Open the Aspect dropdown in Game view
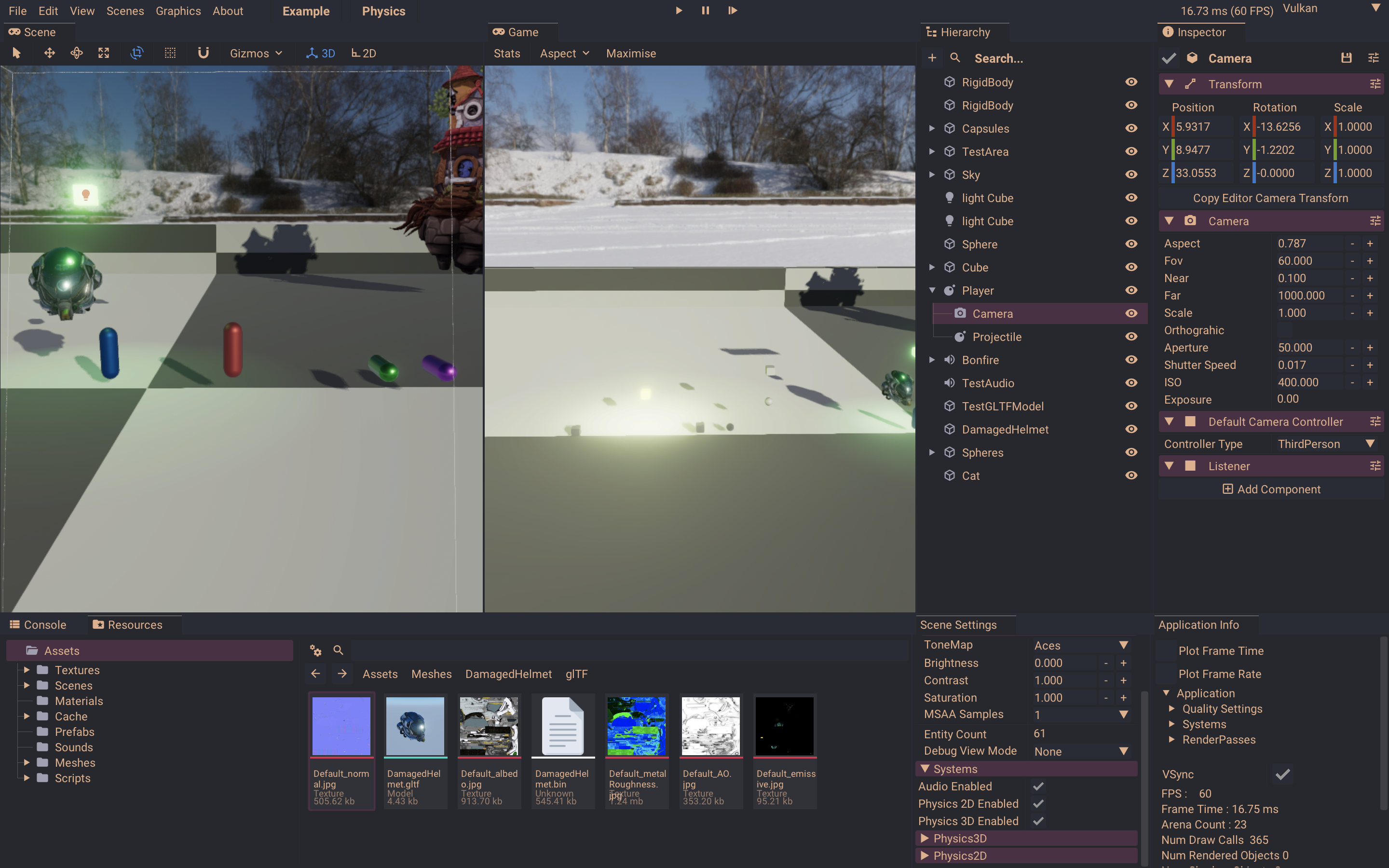 coord(564,54)
